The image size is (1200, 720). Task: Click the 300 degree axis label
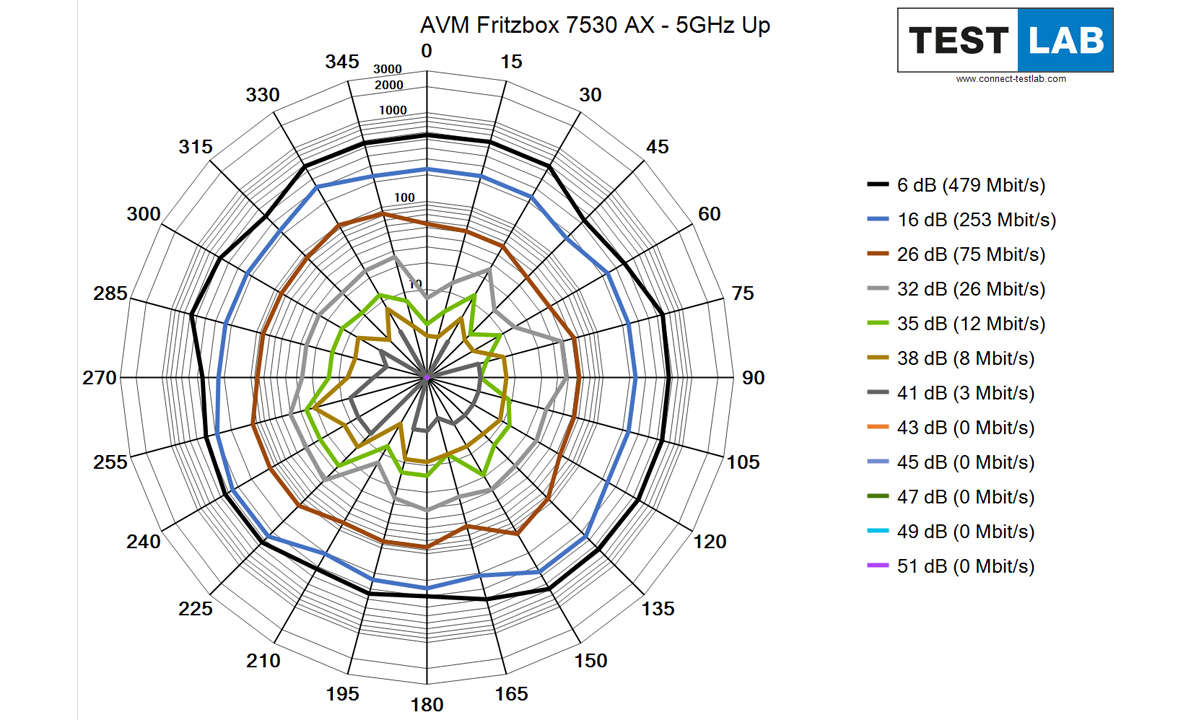click(x=145, y=214)
